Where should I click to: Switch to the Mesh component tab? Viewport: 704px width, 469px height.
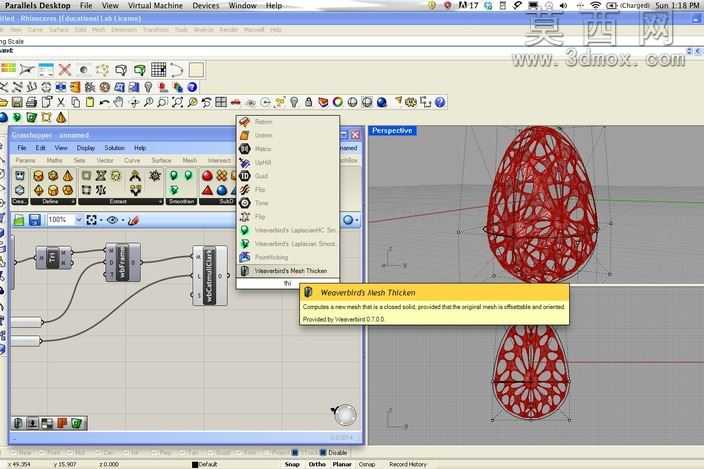click(189, 160)
